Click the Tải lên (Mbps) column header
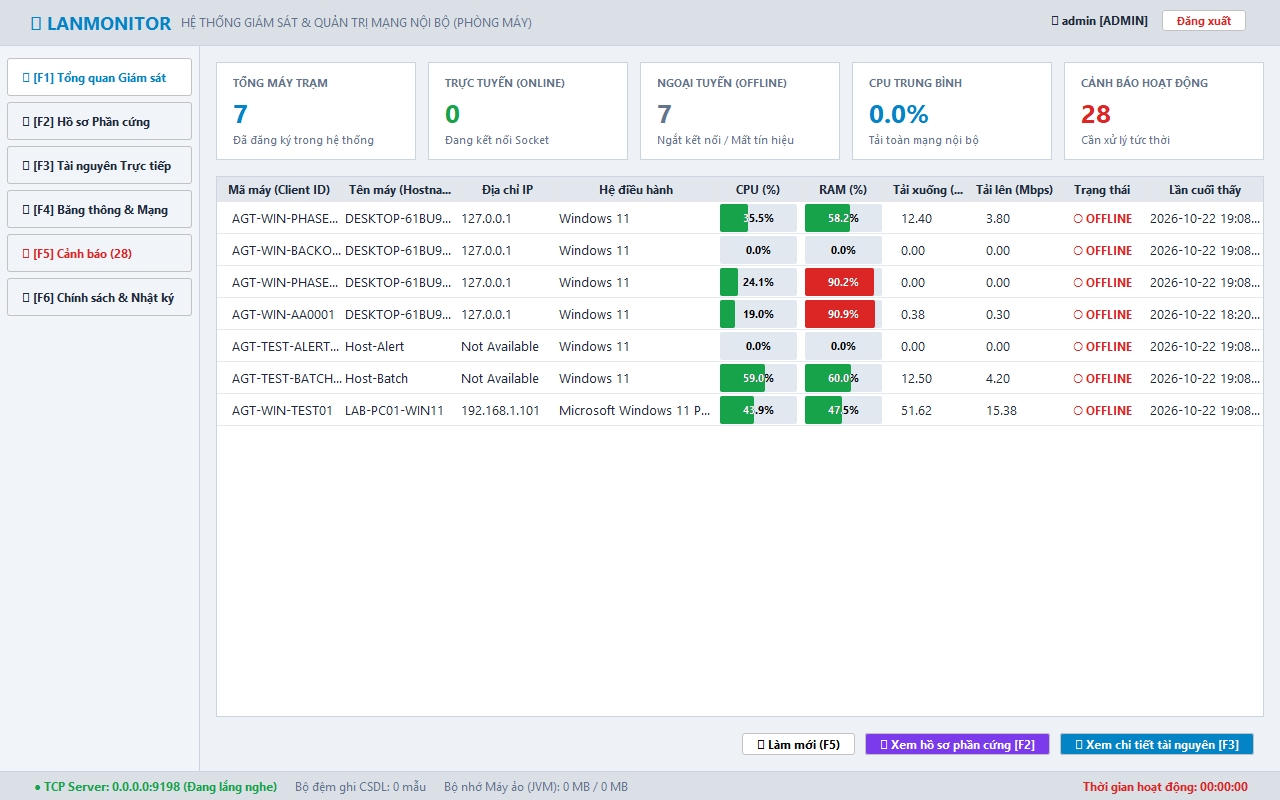This screenshot has width=1280, height=800. pyautogui.click(x=1014, y=190)
